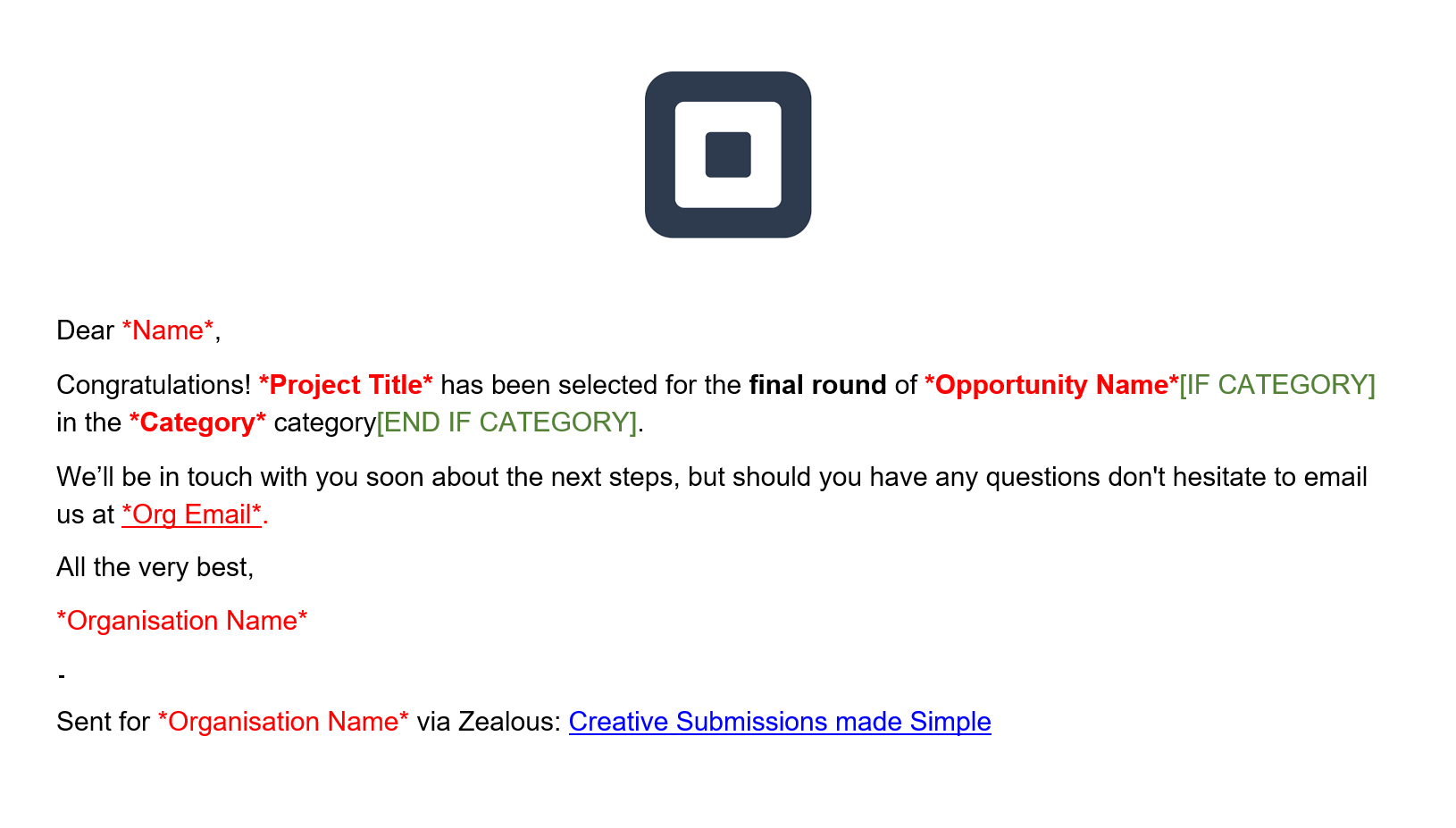The width and height of the screenshot is (1456, 828).
Task: Select the *Name* placeholder in greeting
Action: (168, 330)
